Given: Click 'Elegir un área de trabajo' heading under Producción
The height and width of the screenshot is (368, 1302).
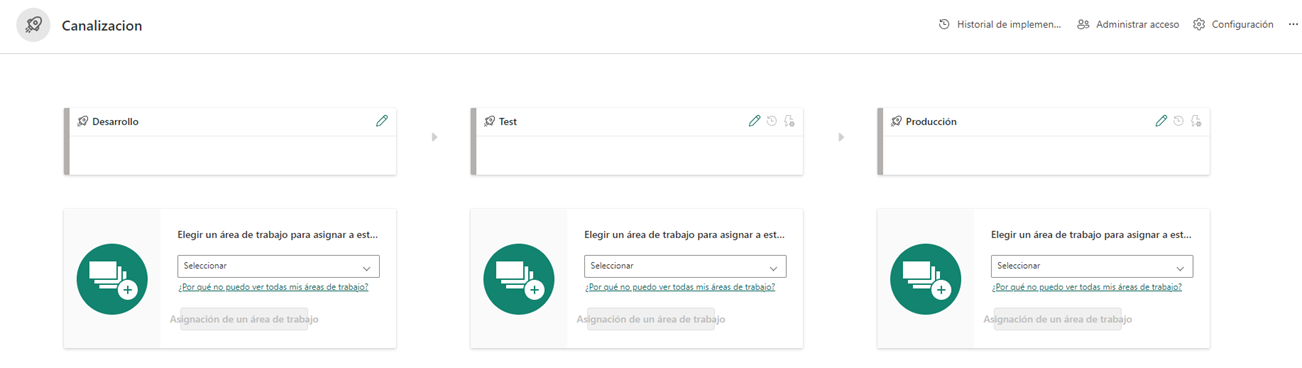Looking at the screenshot, I should [1092, 236].
